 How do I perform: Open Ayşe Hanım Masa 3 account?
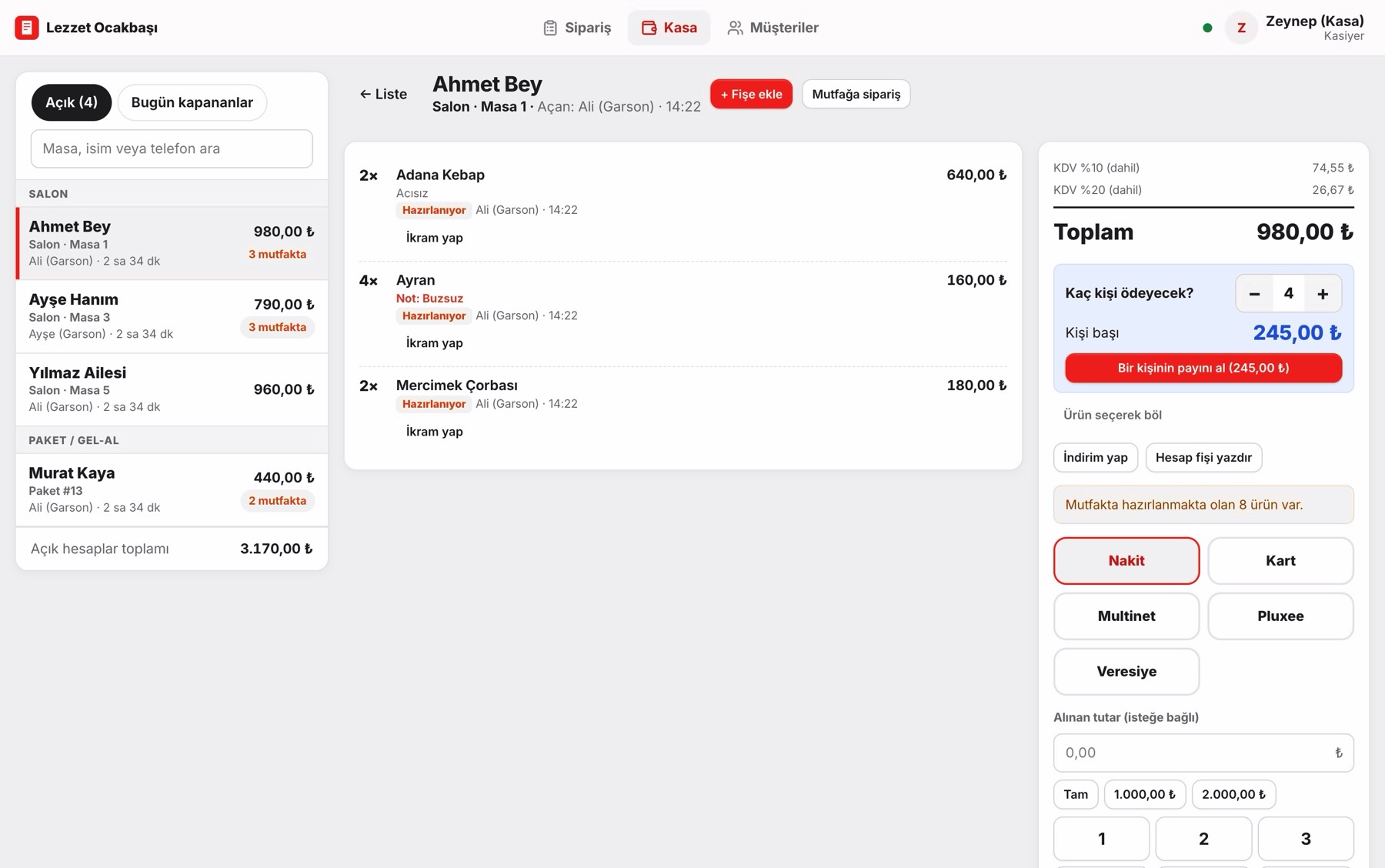[x=172, y=316]
